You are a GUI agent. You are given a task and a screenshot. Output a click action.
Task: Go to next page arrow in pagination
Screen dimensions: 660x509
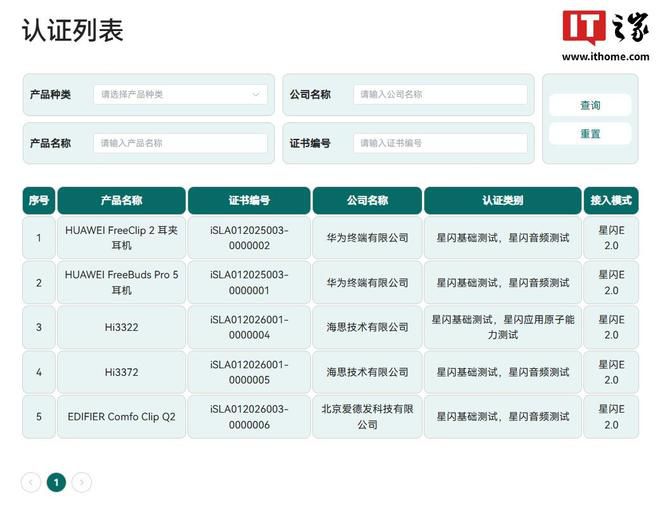point(82,482)
